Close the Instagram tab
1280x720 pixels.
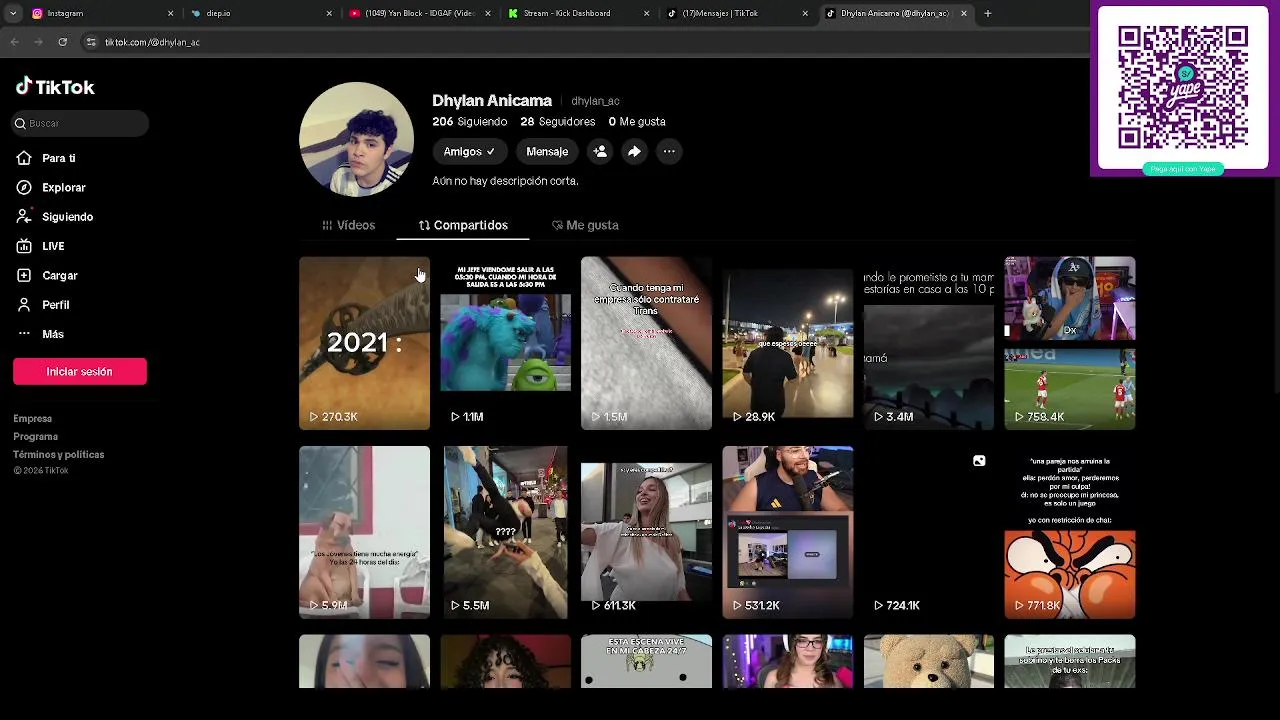170,13
